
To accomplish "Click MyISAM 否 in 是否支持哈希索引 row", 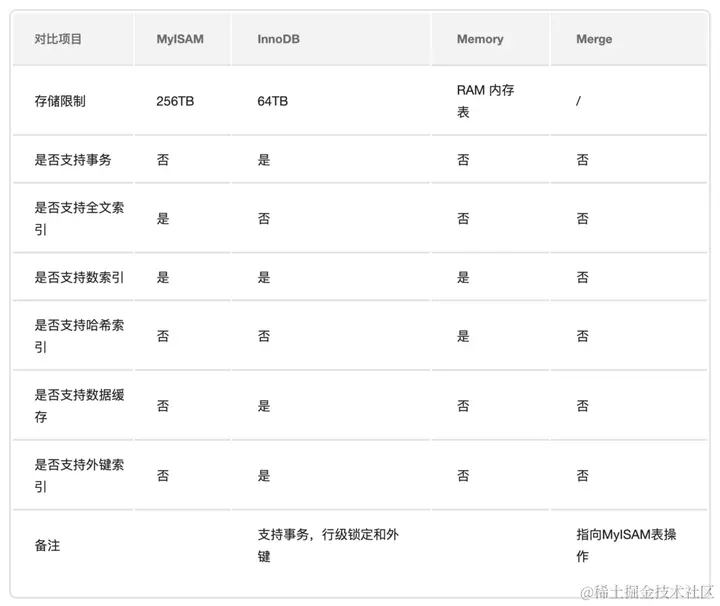I will (x=163, y=336).
